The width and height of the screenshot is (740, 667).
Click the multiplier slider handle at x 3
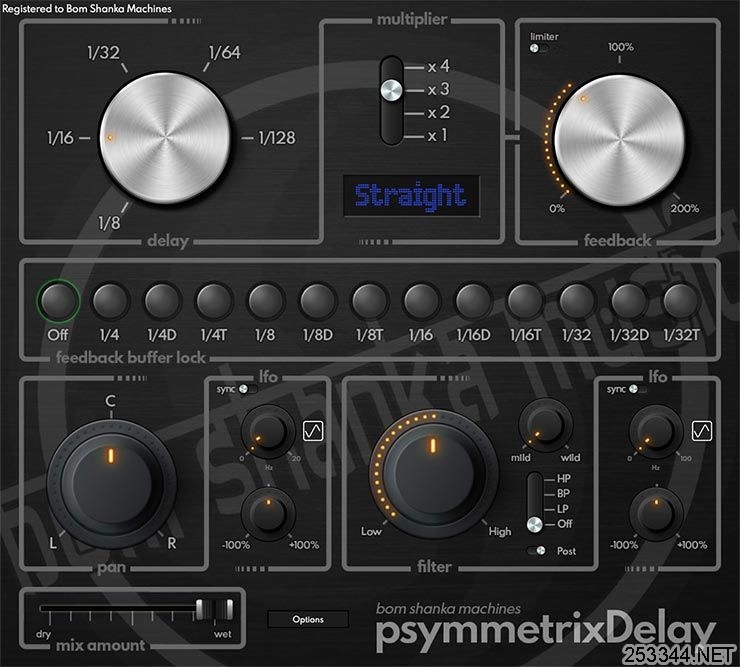click(x=392, y=90)
